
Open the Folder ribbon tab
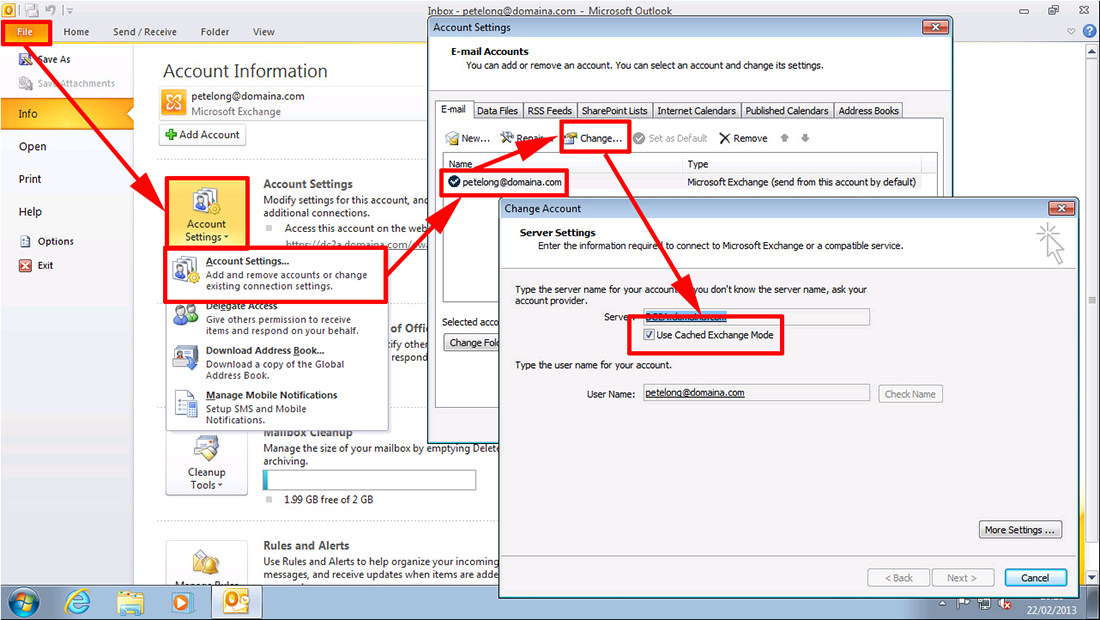tap(215, 32)
